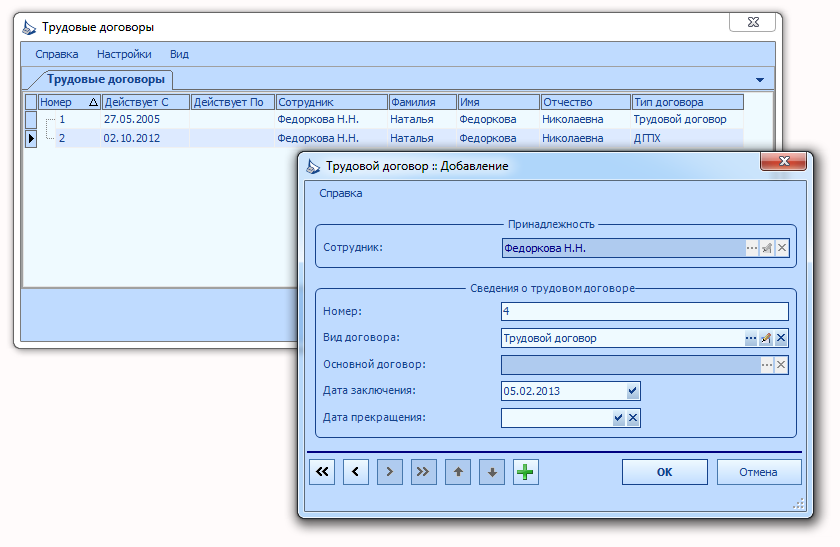Open Справка menu in the dialog
840x547 pixels.
341,193
